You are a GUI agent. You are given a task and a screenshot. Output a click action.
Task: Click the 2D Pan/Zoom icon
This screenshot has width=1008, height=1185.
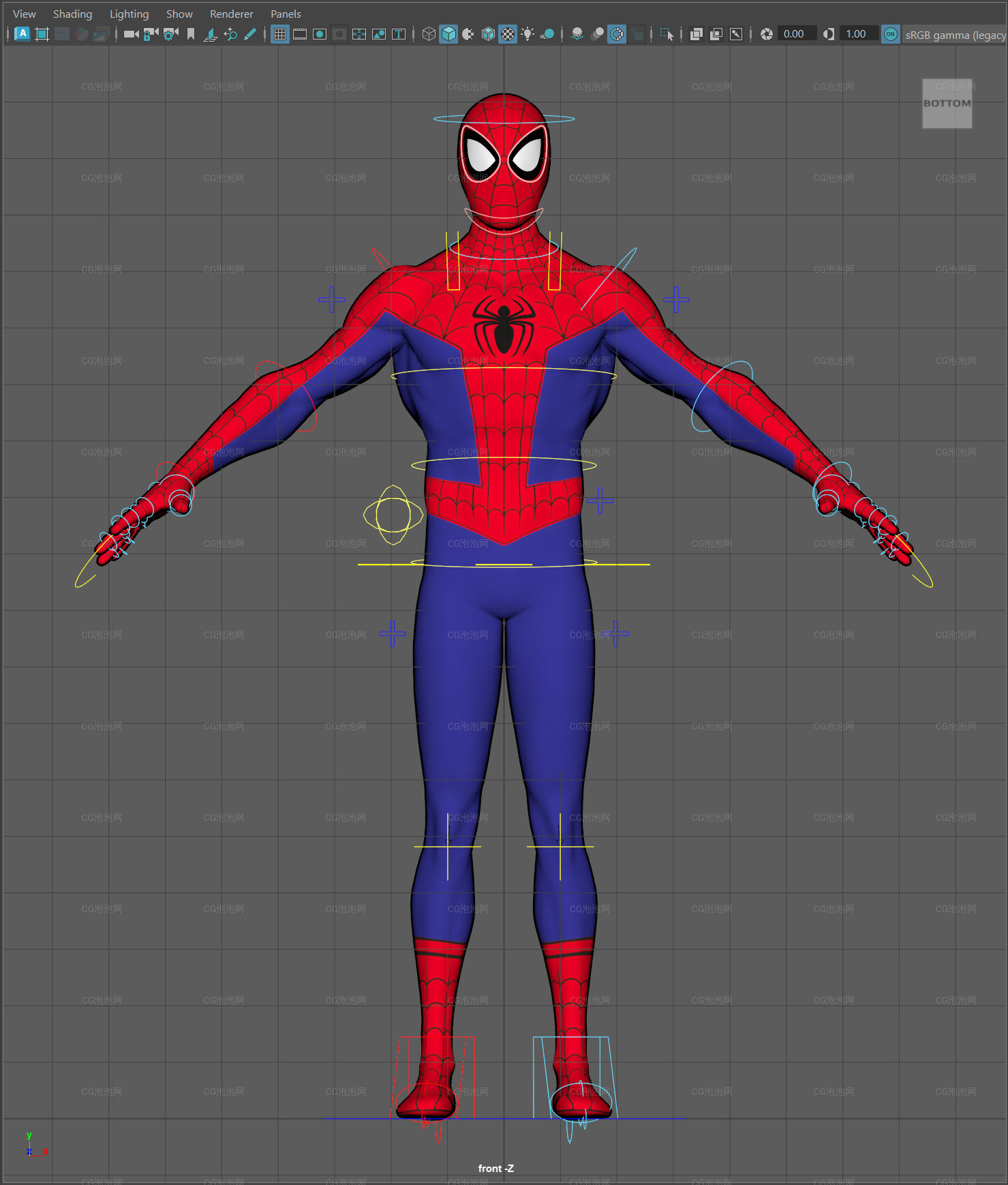[x=230, y=33]
